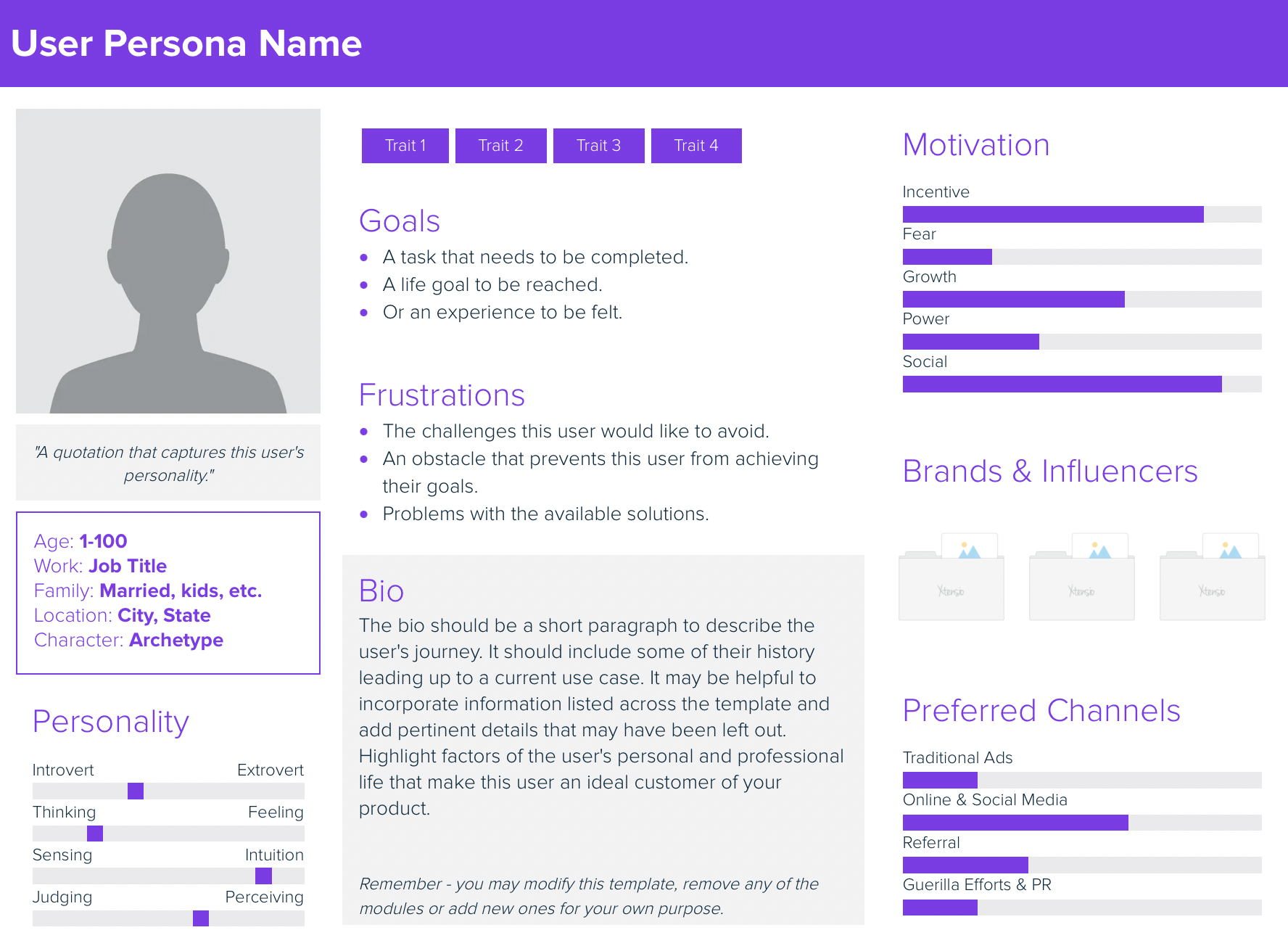Click the Introvert-Extrovert slider handle
Viewport: 1288px width, 930px height.
136,791
